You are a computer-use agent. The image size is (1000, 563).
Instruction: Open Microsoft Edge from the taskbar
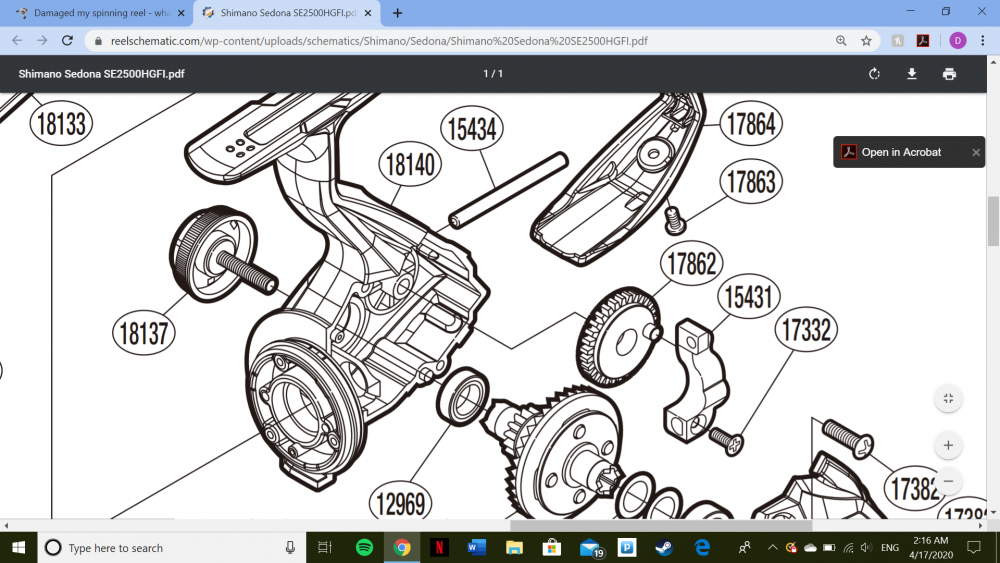click(x=702, y=548)
